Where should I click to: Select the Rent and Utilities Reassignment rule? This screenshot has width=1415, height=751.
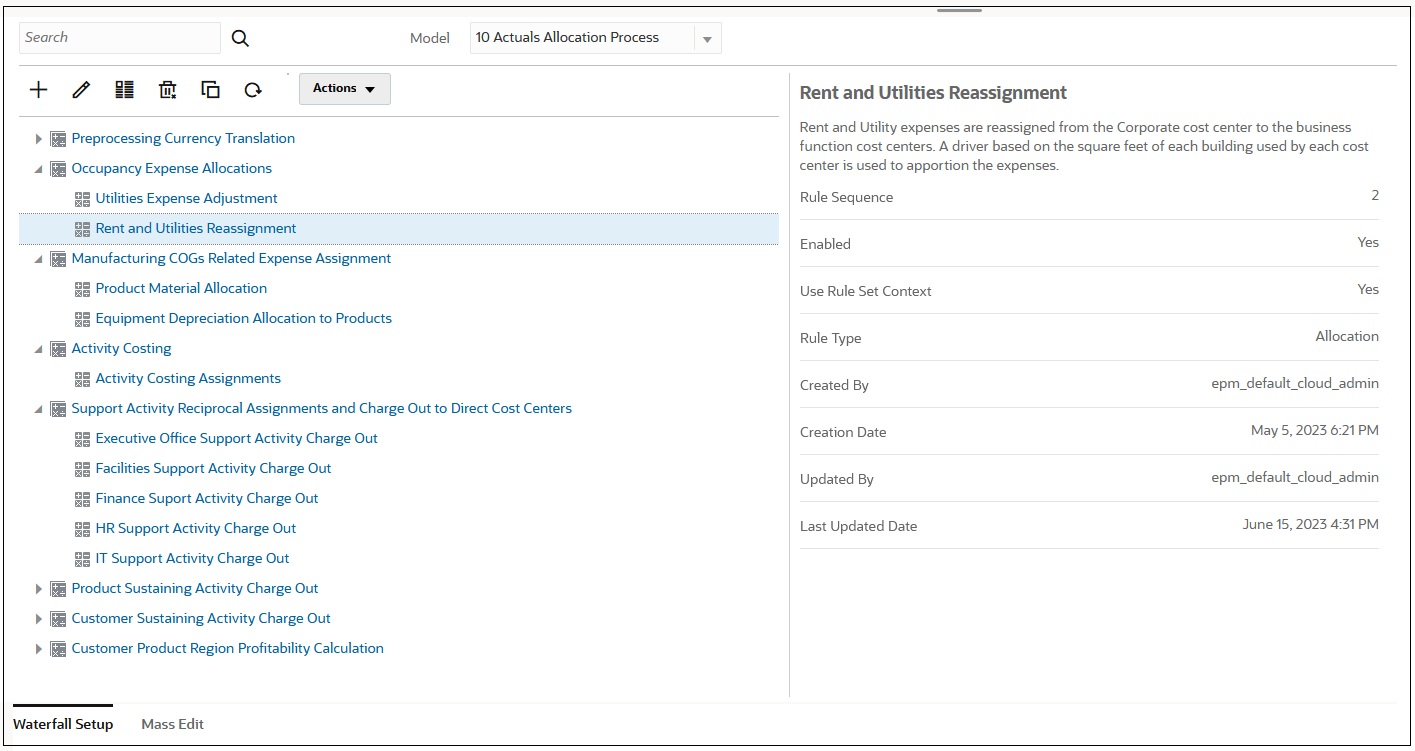195,228
